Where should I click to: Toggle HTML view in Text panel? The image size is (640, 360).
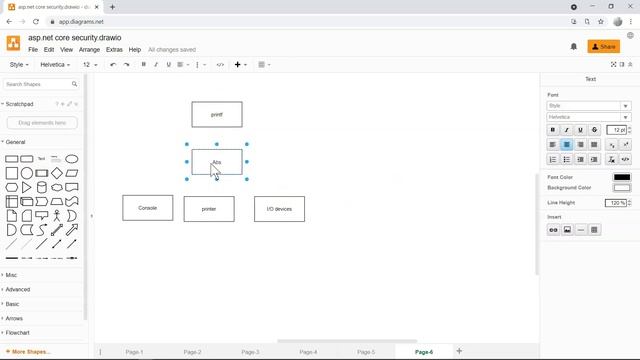[x=625, y=159]
